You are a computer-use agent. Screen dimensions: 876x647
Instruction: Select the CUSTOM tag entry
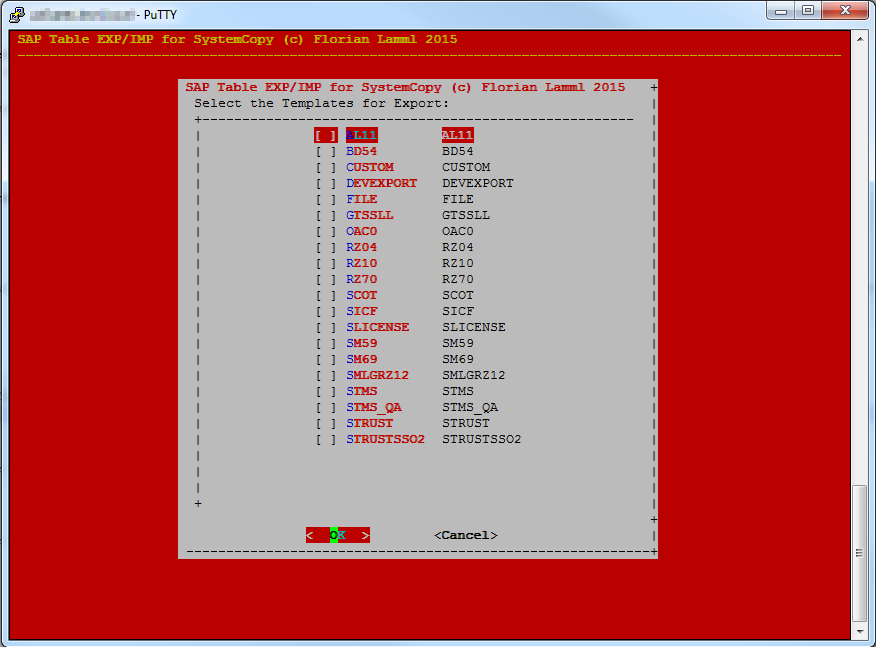tap(370, 167)
